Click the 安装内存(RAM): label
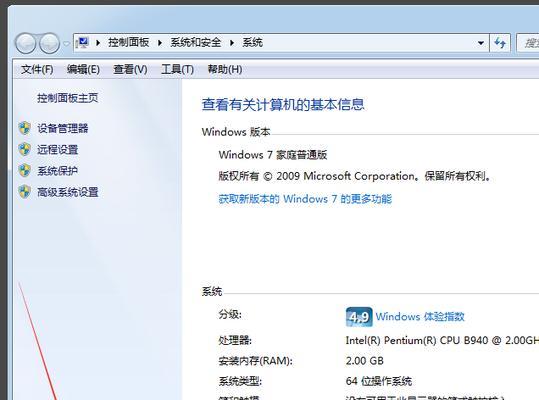 [x=255, y=361]
